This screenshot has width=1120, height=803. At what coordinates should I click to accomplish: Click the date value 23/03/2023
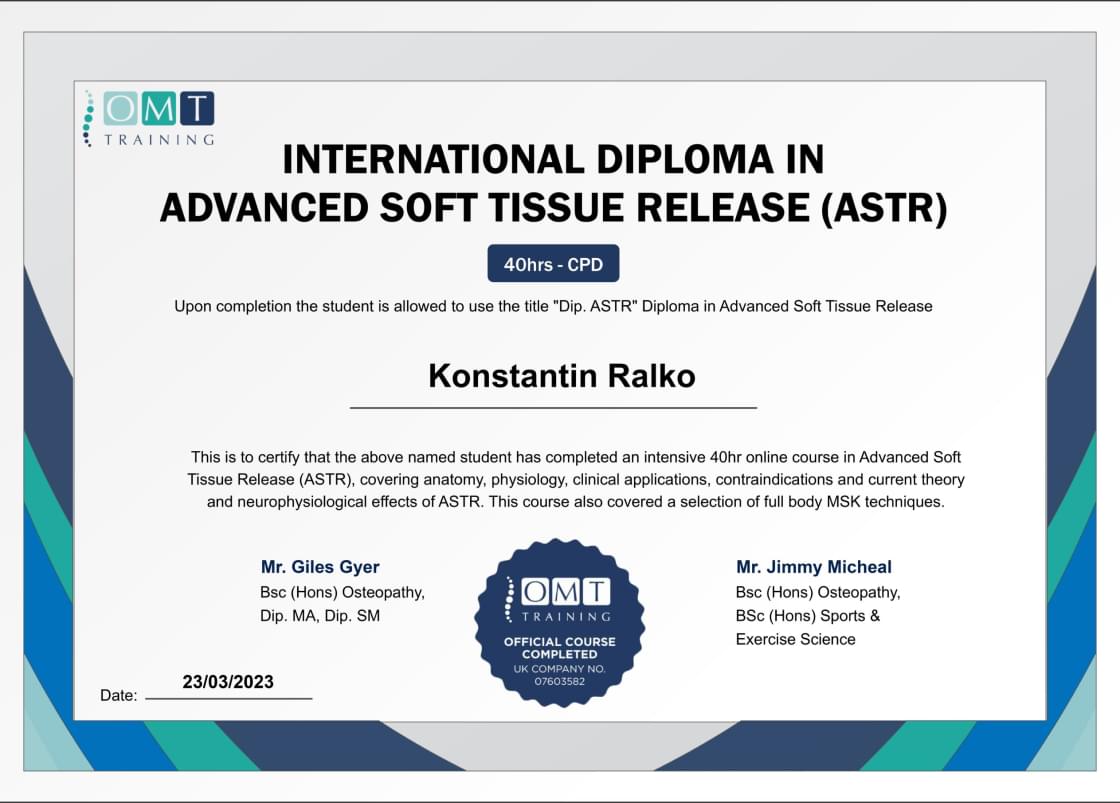228,682
